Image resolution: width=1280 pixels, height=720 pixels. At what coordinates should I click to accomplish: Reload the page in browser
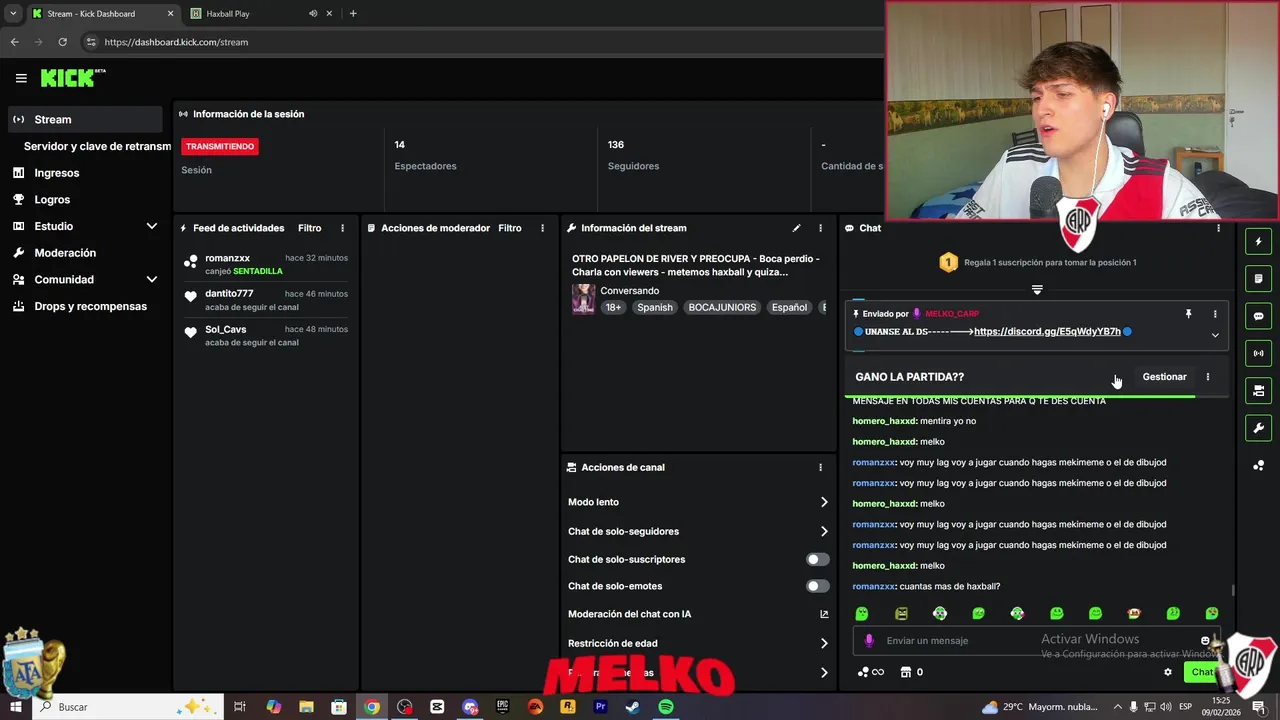(x=62, y=42)
